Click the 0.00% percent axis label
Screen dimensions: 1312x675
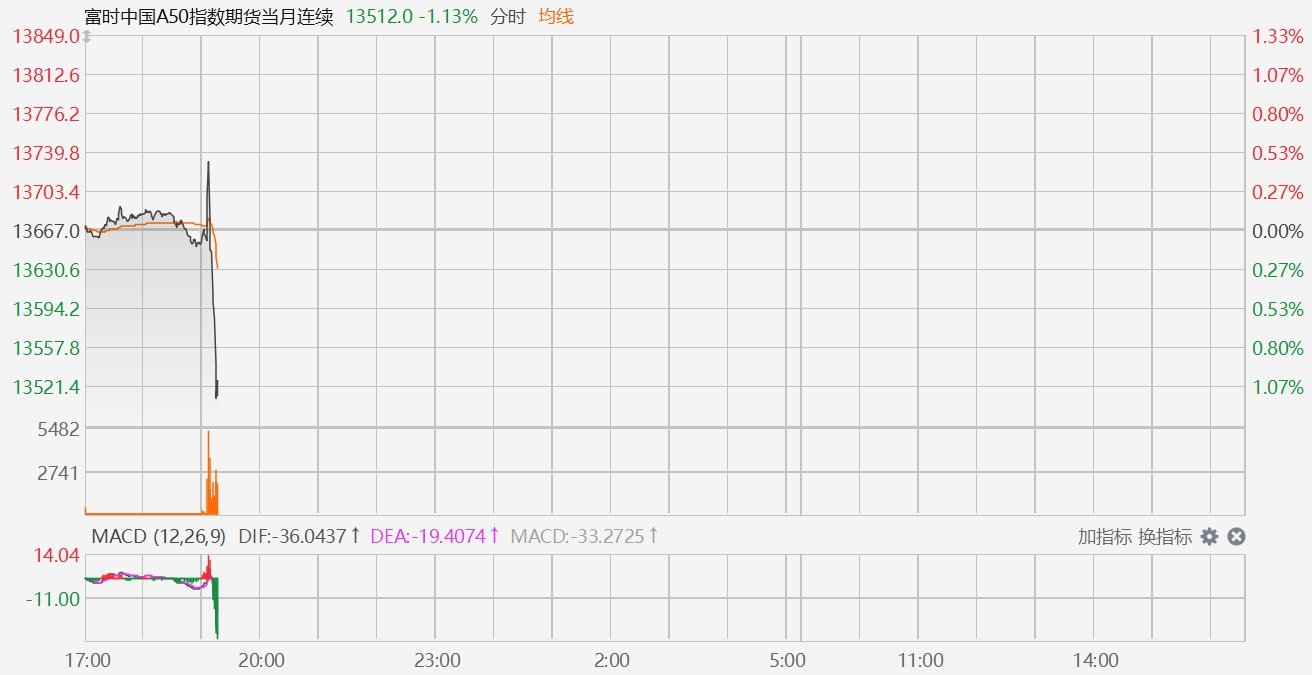click(x=1278, y=231)
